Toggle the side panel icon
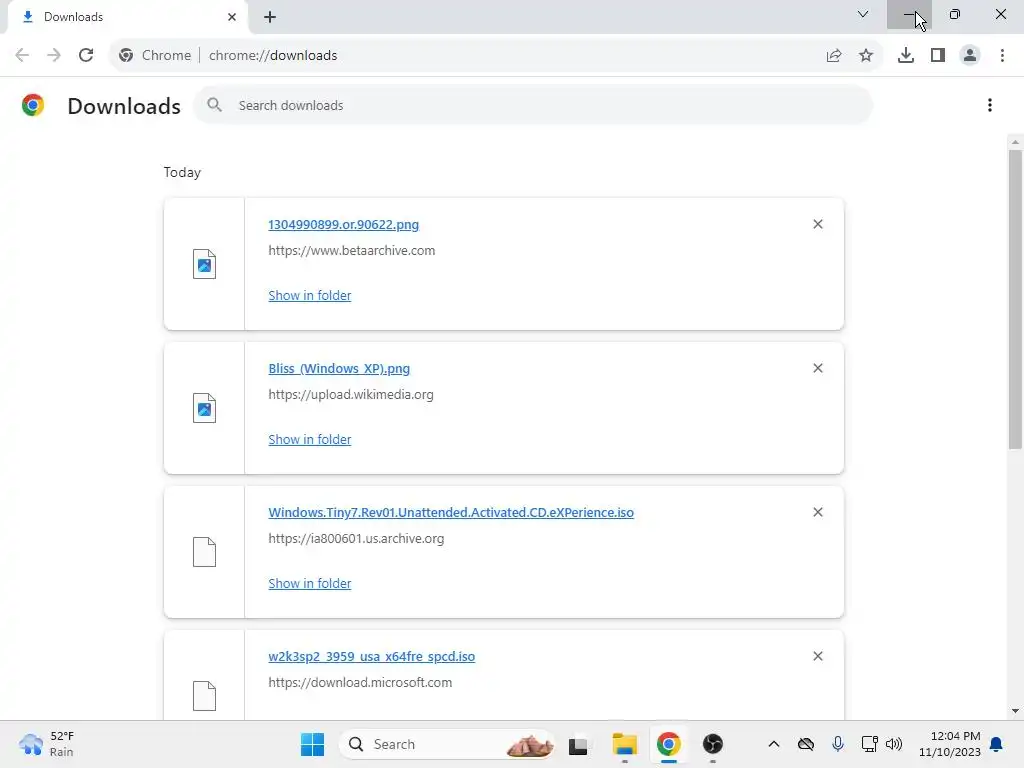The height and width of the screenshot is (768, 1024). click(938, 56)
